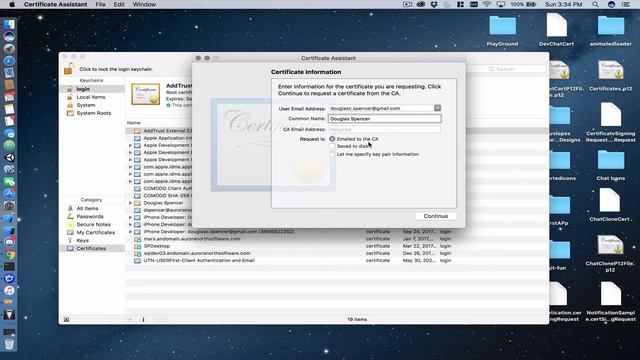The height and width of the screenshot is (360, 640).
Task: Open Google Chrome from the Dock
Action: 9,255
